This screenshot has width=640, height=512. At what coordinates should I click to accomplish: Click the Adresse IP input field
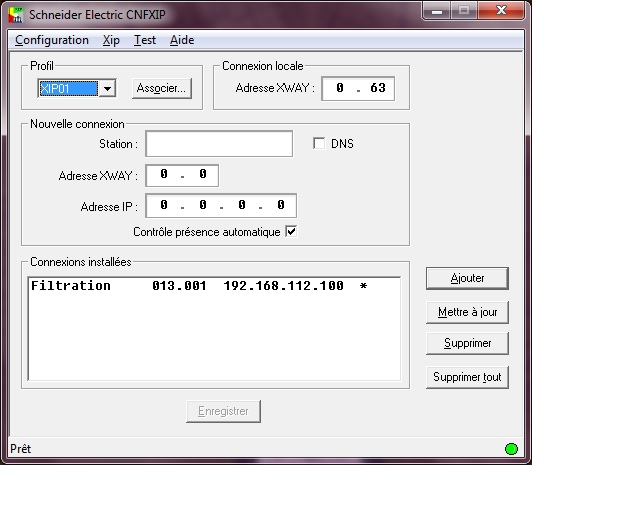coord(221,206)
